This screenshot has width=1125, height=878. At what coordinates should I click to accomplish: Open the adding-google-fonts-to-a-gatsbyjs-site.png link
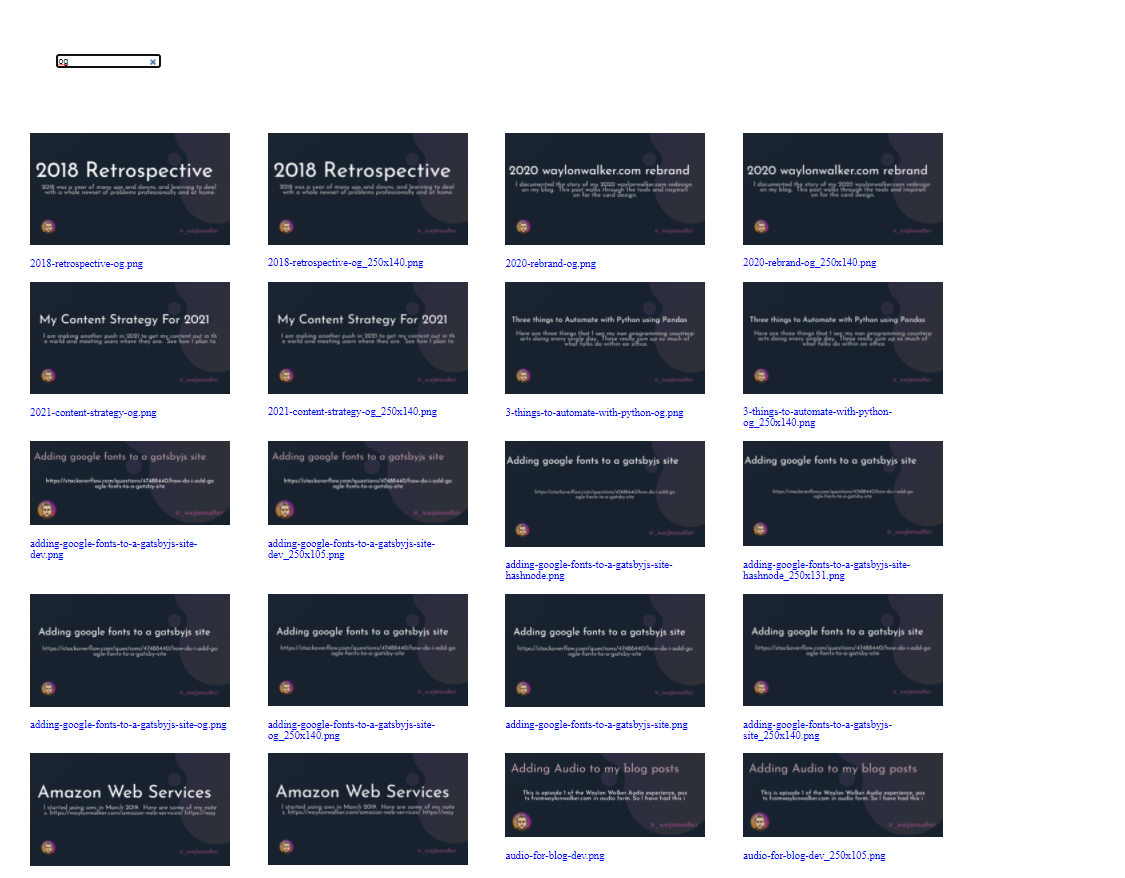(596, 725)
